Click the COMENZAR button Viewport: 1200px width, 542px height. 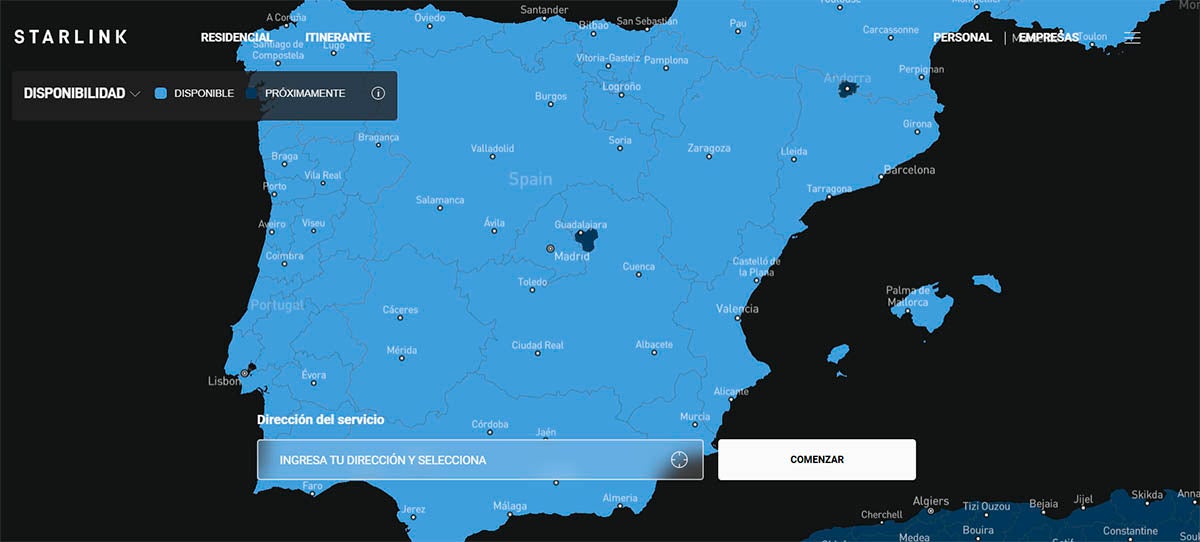point(817,460)
